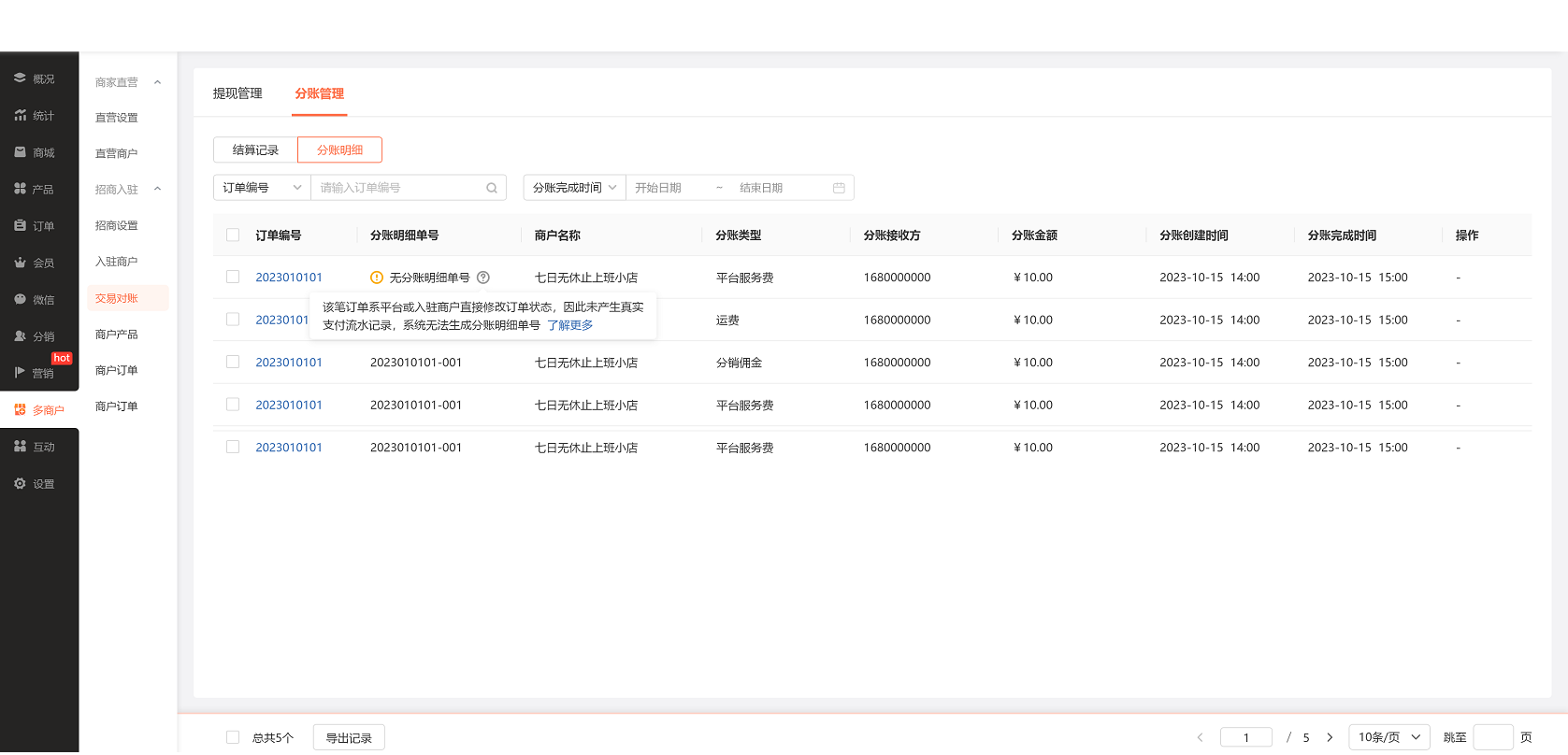The width and height of the screenshot is (1568, 755).
Task: Select the 多商户 multi-merchant icon
Action: click(20, 409)
